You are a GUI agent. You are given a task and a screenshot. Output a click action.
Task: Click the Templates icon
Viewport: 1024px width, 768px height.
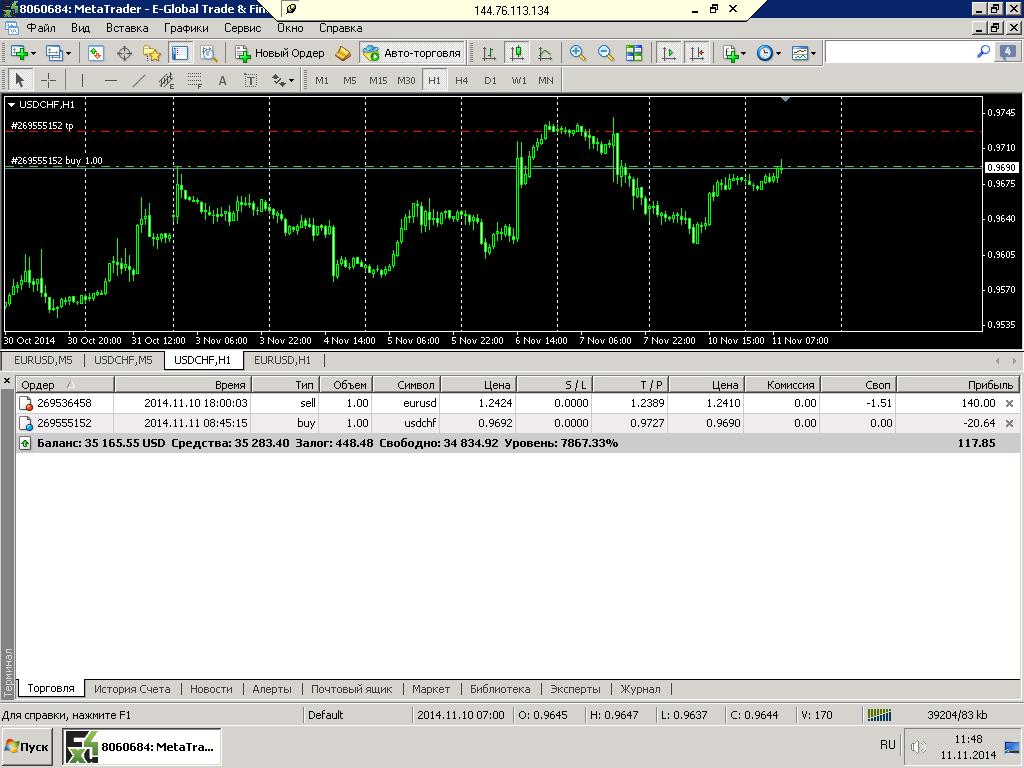pos(799,53)
